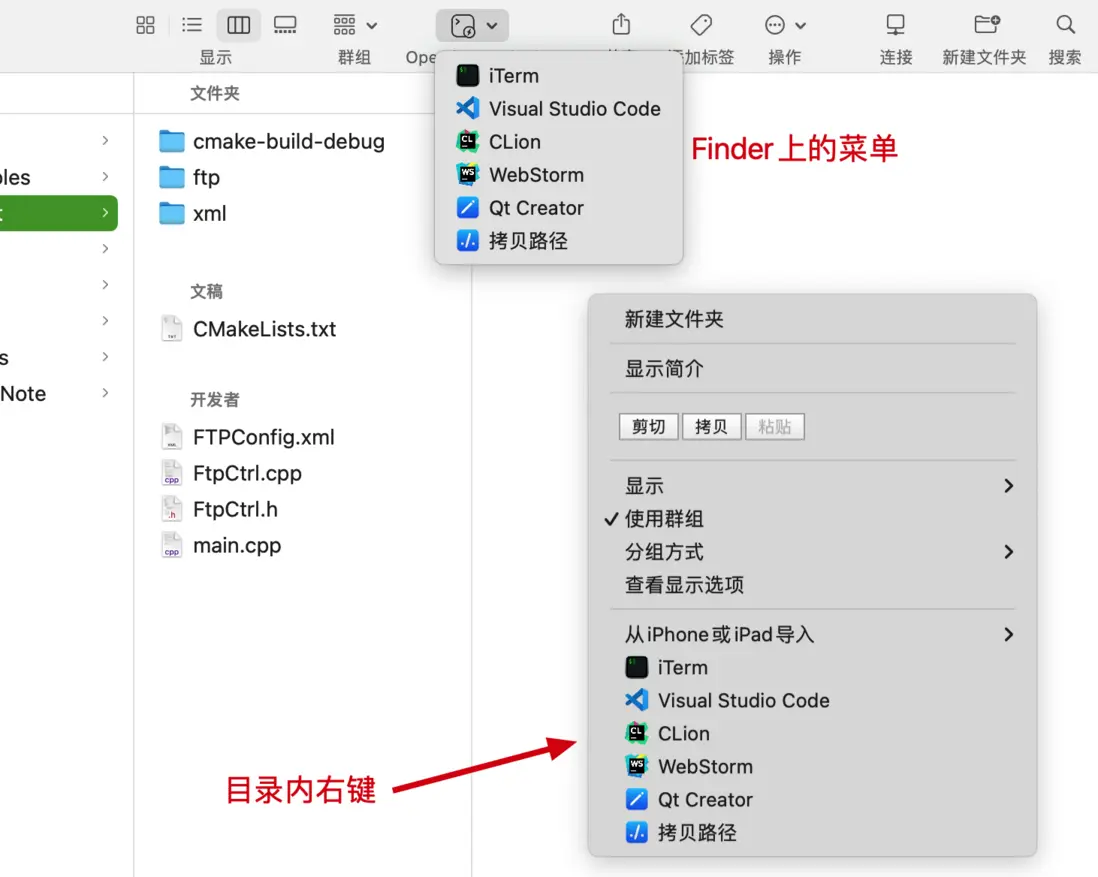
Task: Click the highlighted green row in left column
Action: tap(59, 213)
